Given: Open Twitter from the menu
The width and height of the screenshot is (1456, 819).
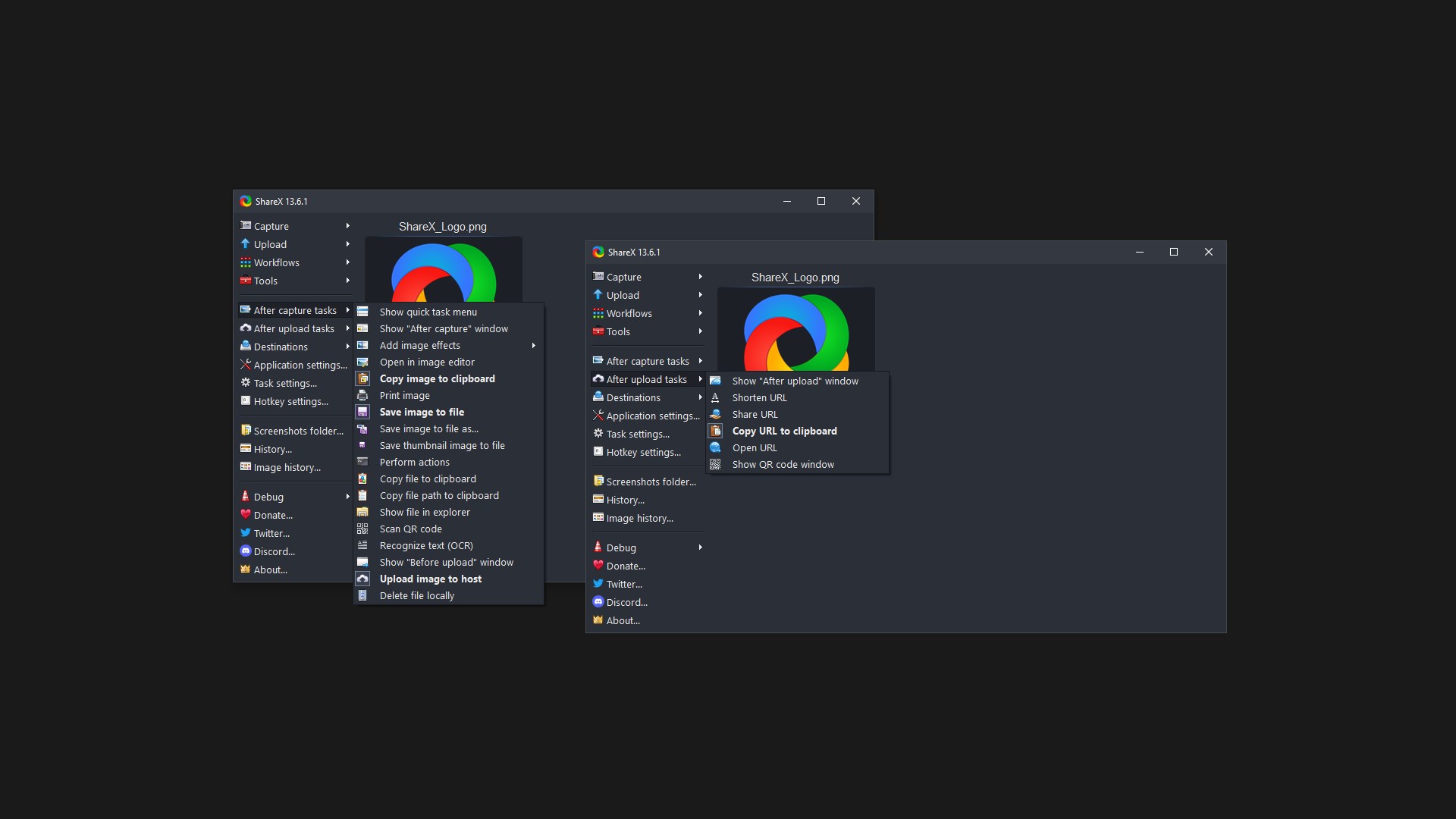Looking at the screenshot, I should click(271, 533).
